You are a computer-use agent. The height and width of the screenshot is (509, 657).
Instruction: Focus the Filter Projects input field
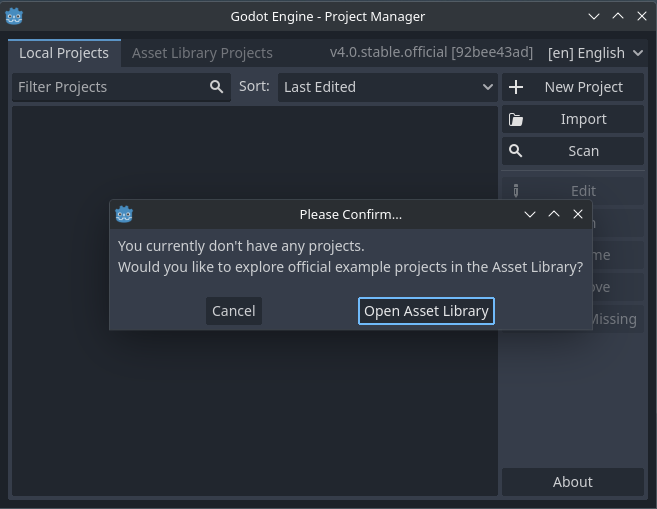coord(122,87)
